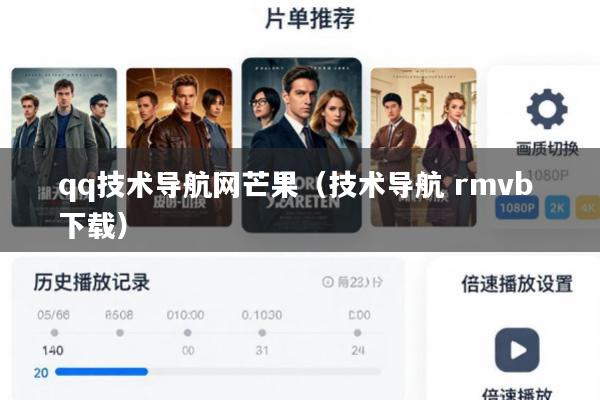600x400 pixels.
Task: Open the poster with three men in coats
Action: coord(64,147)
